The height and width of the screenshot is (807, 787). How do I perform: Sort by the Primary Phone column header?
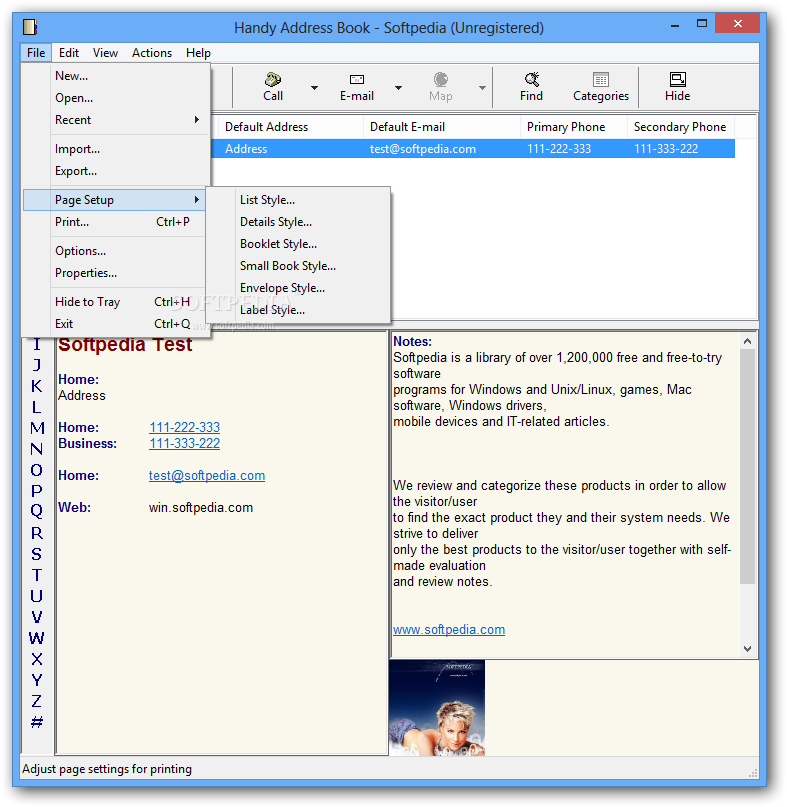coord(574,127)
